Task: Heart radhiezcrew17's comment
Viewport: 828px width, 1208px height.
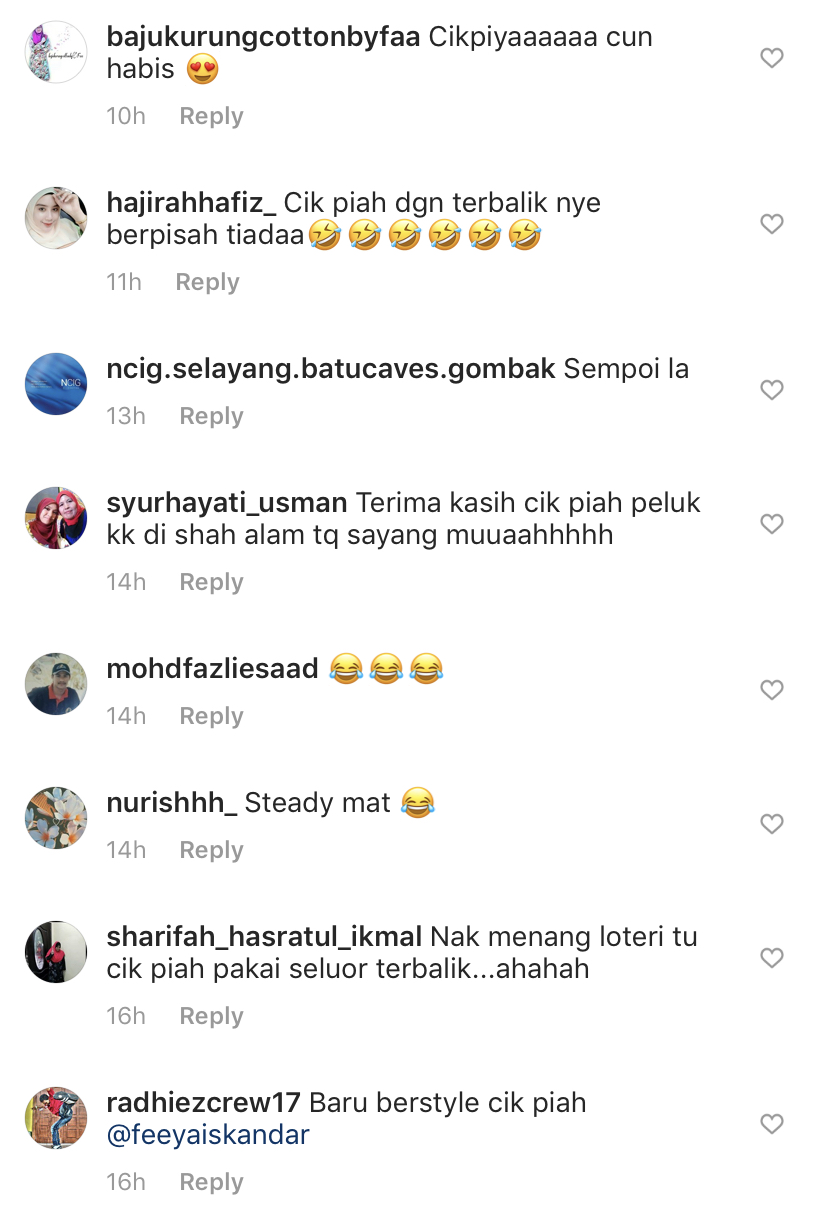Action: coord(771,1124)
